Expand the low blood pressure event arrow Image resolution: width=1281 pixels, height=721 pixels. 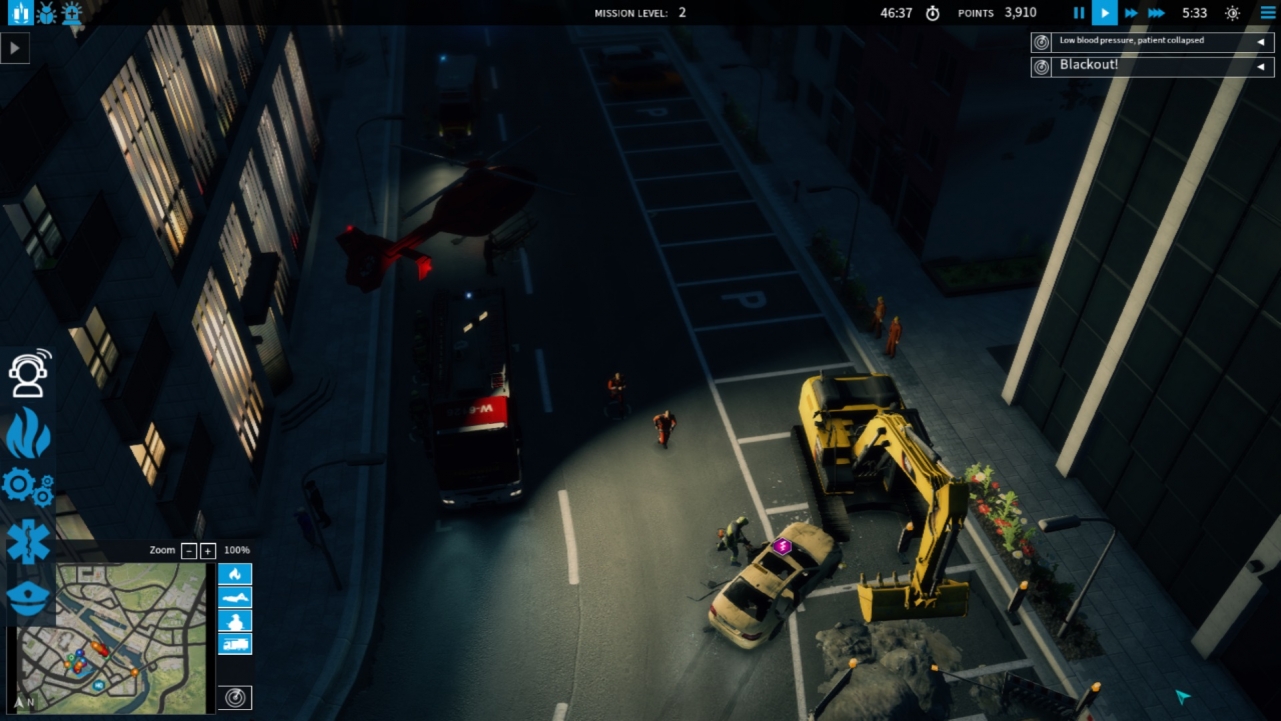tap(1261, 42)
